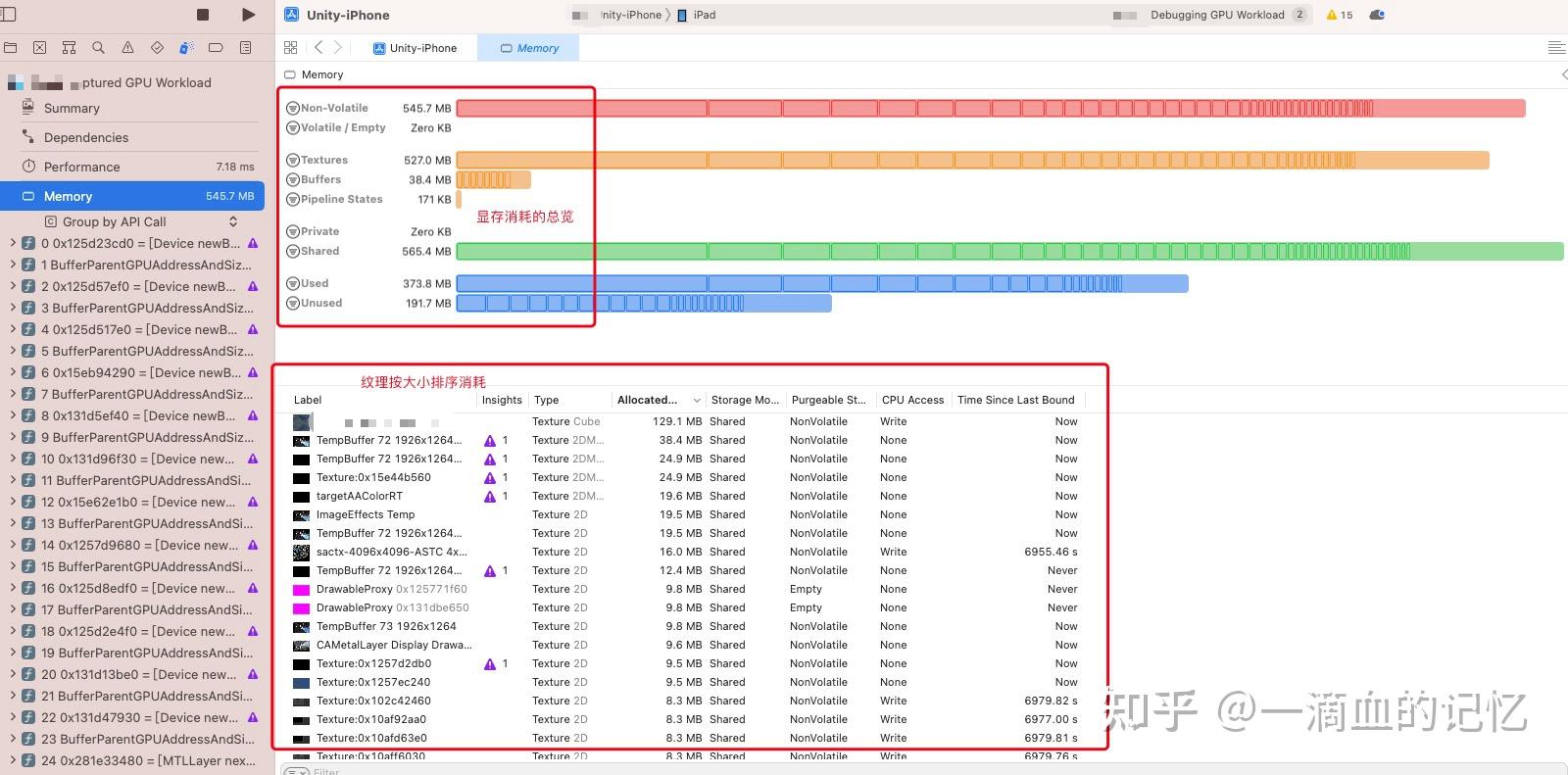Click insight warning icon on row 0 0x125d23cd0
This screenshot has width=1568, height=775.
tap(253, 243)
